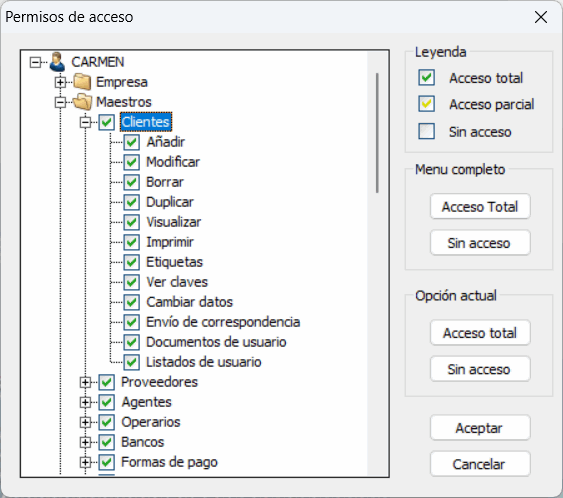
Task: Collapse the Maestros folder node
Action: click(60, 102)
